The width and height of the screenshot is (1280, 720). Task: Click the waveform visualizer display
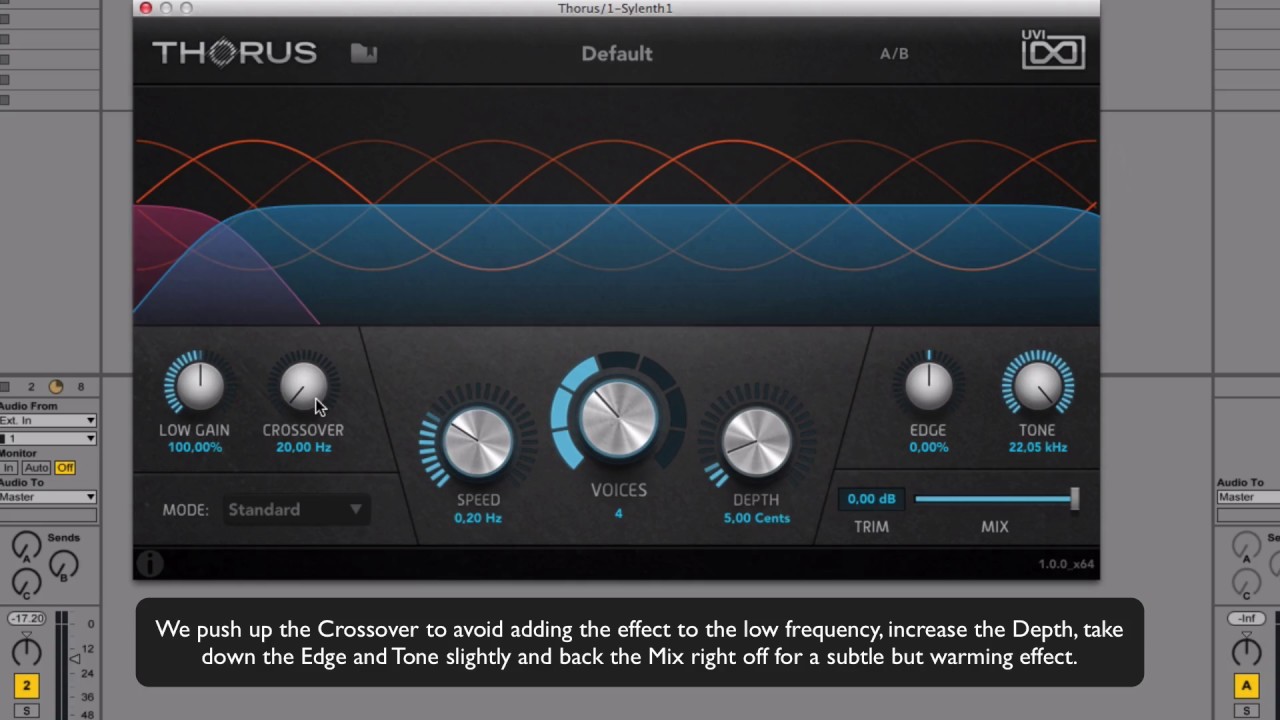[616, 205]
